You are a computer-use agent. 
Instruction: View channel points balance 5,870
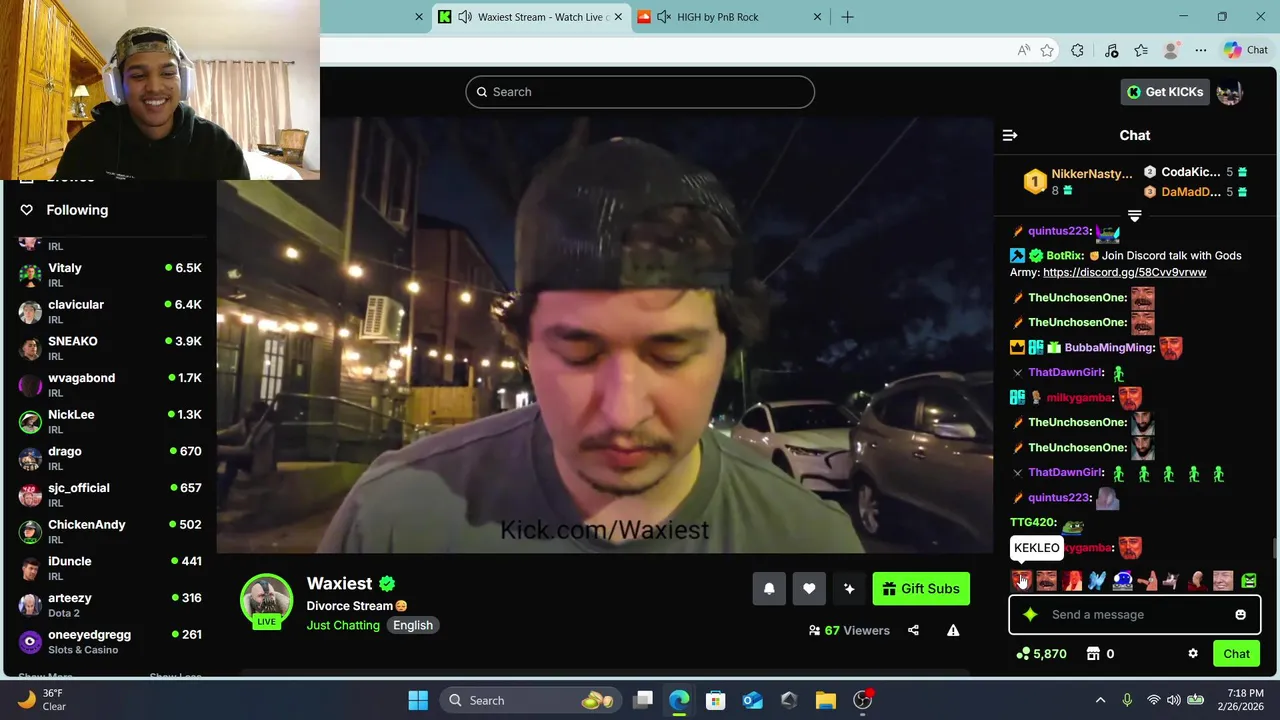[x=1041, y=654]
